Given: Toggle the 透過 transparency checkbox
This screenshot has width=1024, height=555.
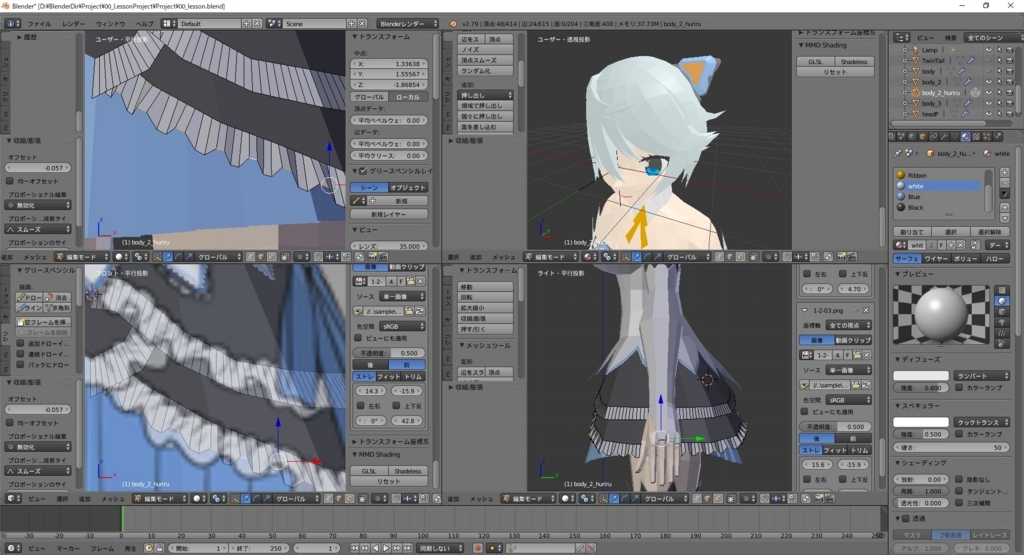Looking at the screenshot, I should pyautogui.click(x=906, y=519).
